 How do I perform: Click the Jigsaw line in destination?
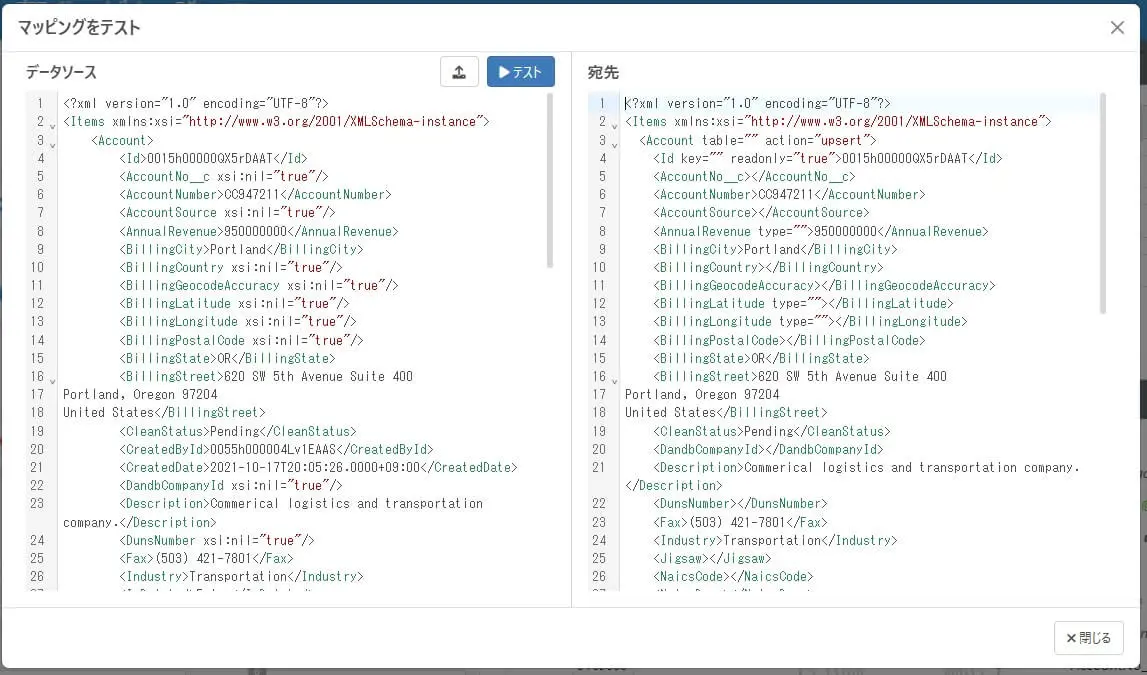click(712, 558)
